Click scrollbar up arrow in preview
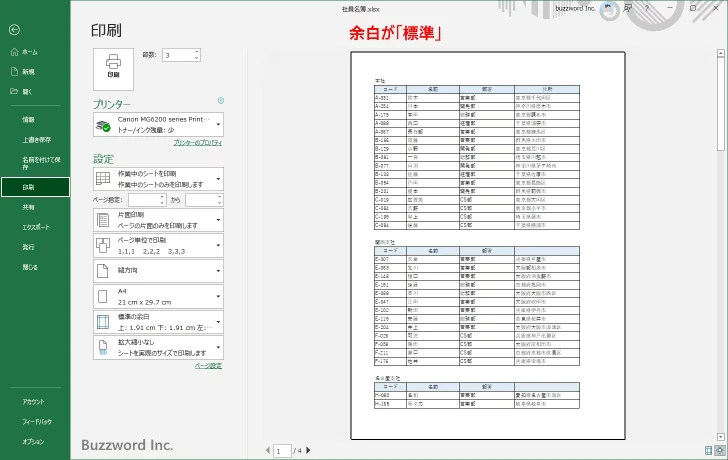The image size is (728, 460). [721, 53]
